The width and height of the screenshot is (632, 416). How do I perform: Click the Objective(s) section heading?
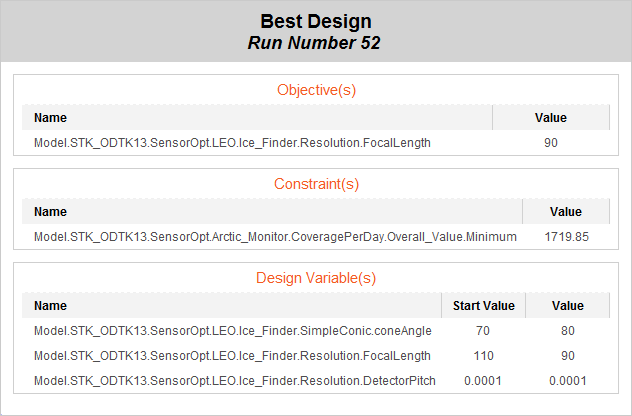click(316, 90)
